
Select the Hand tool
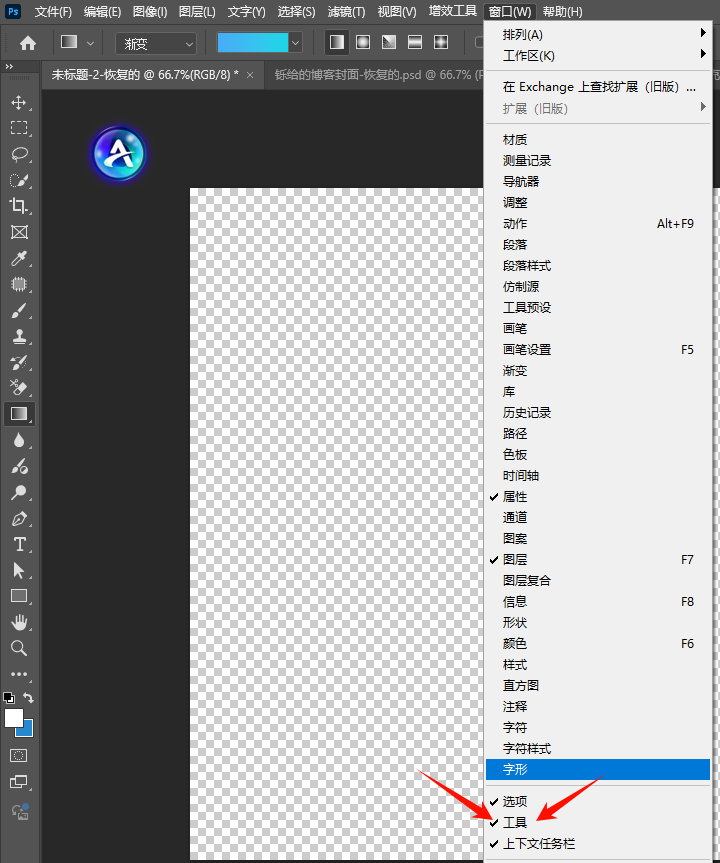coord(19,622)
